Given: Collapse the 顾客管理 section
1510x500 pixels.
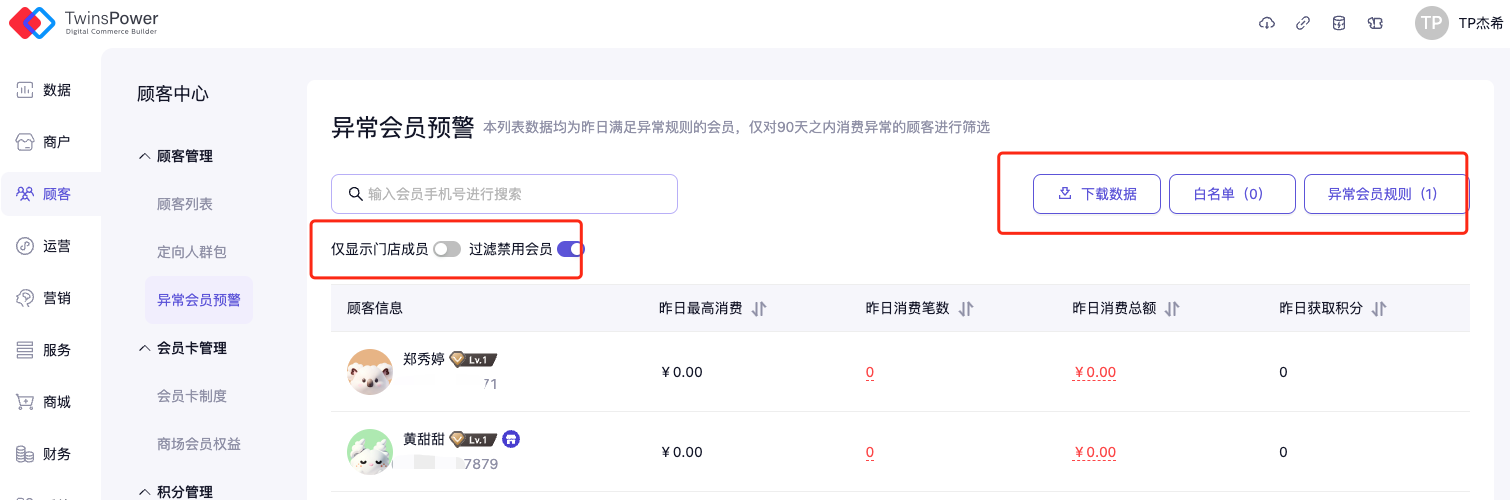Looking at the screenshot, I should point(145,156).
